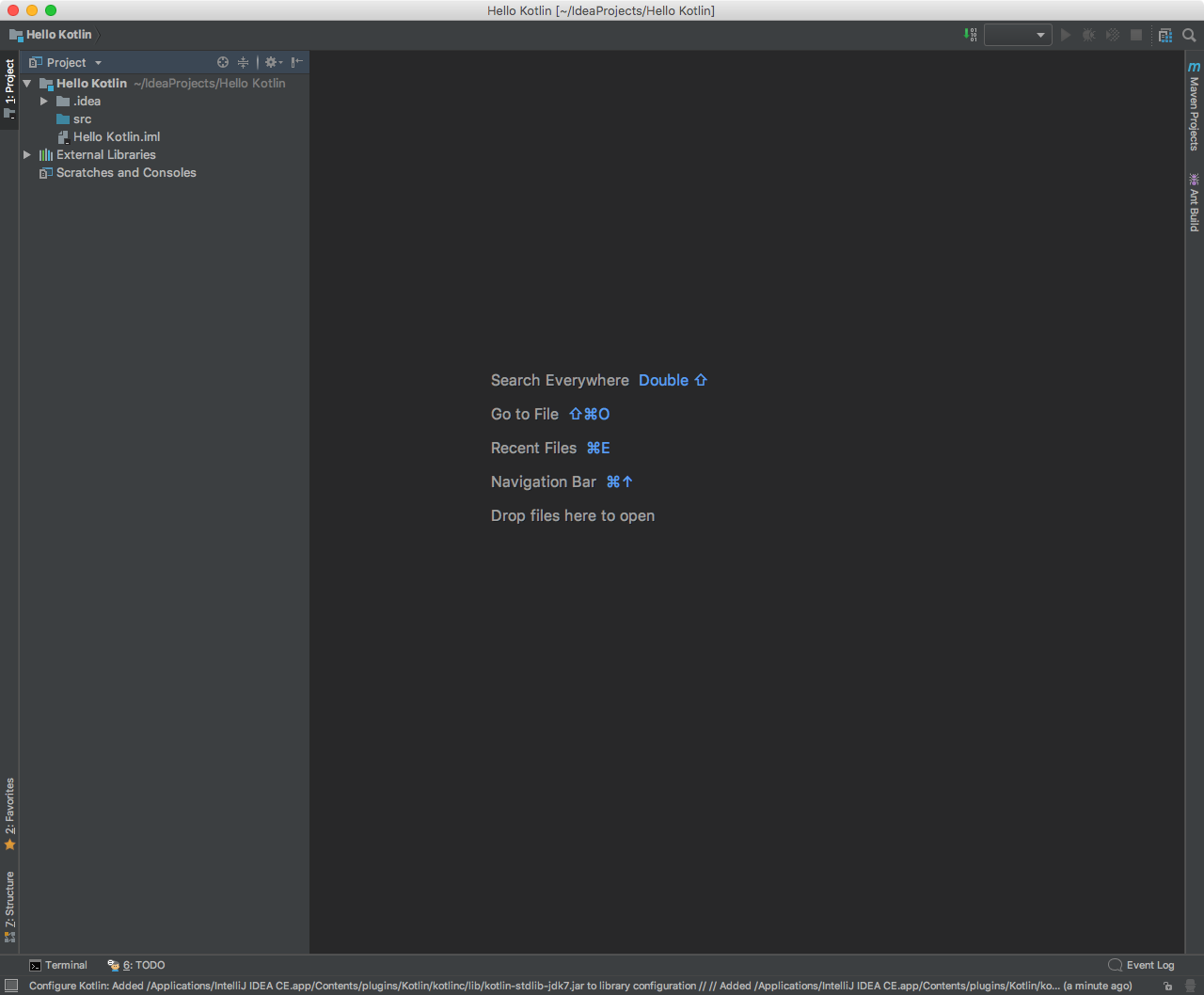
Task: Click the Ant Build bug icon
Action: click(x=1194, y=179)
